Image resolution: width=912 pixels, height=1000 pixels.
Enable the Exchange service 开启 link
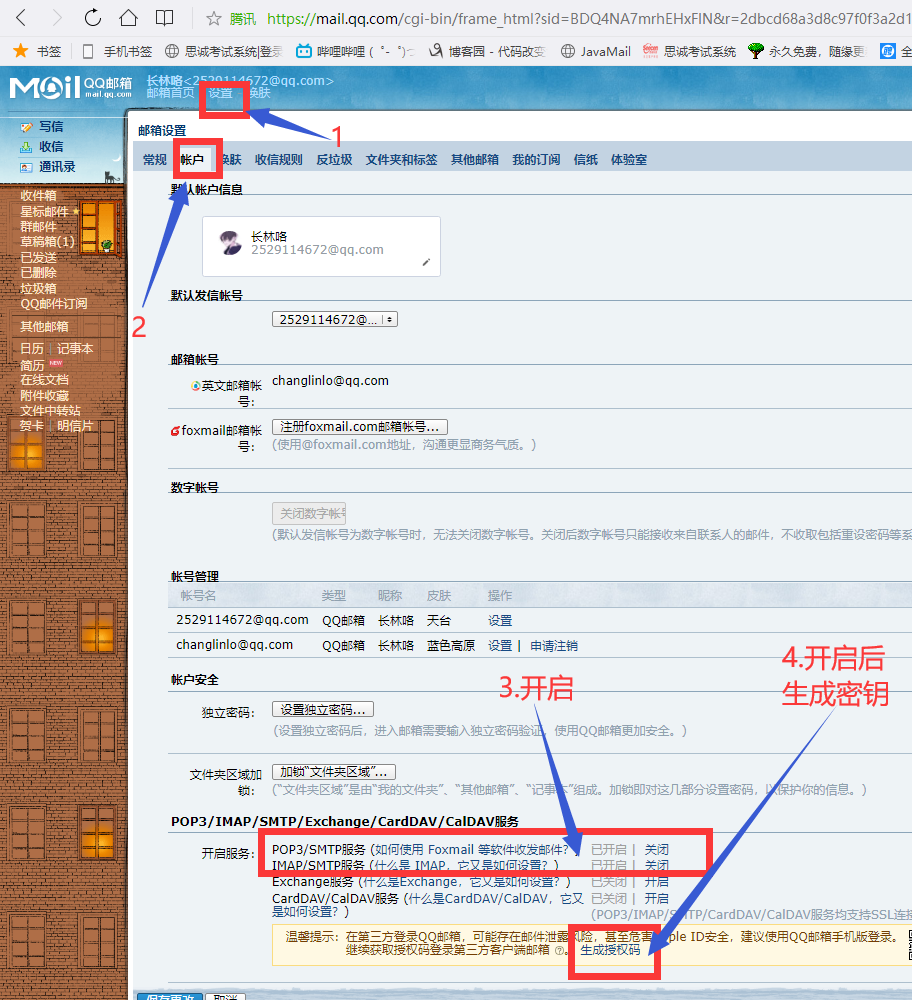tap(656, 881)
